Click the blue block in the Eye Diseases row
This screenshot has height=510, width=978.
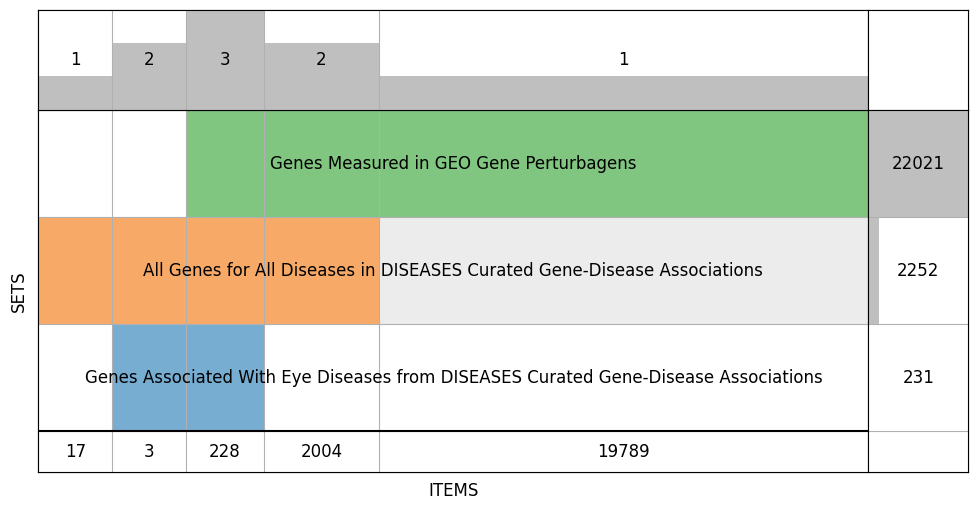[188, 400]
